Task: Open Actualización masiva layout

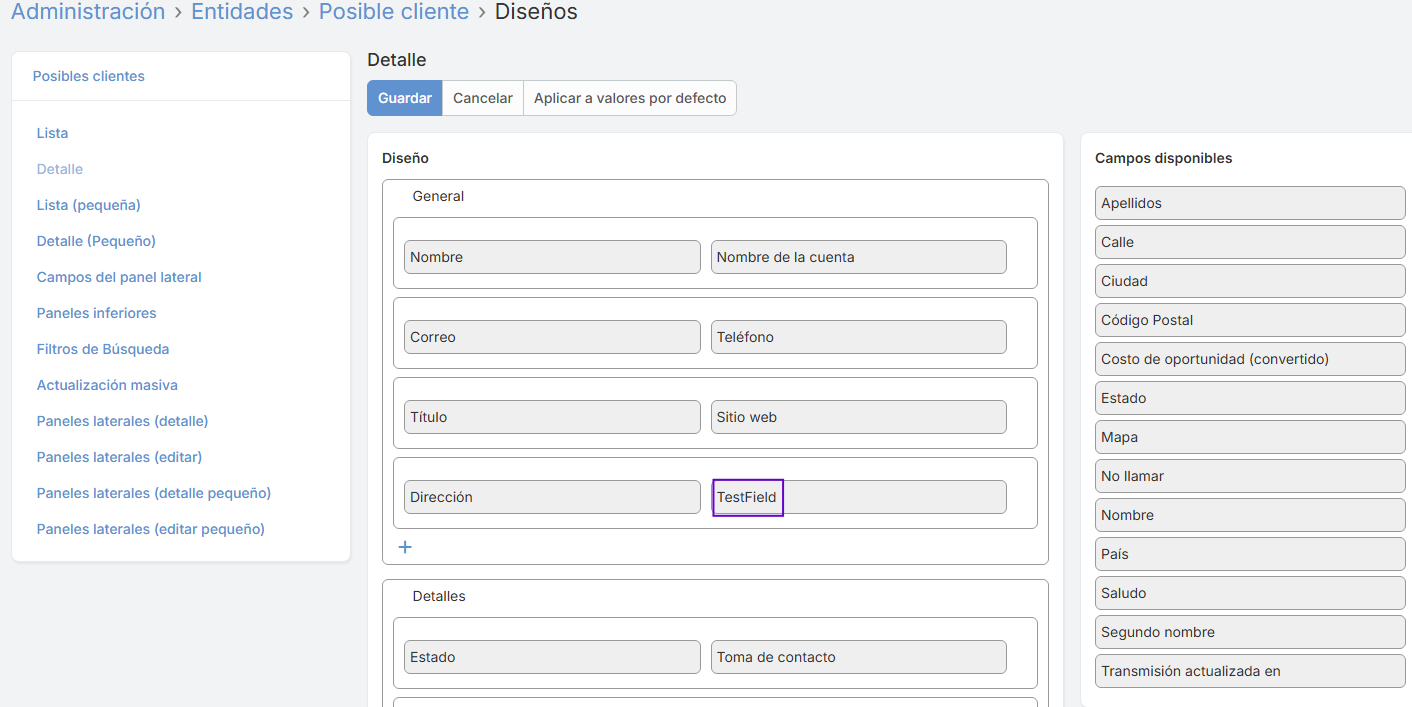Action: pos(107,385)
